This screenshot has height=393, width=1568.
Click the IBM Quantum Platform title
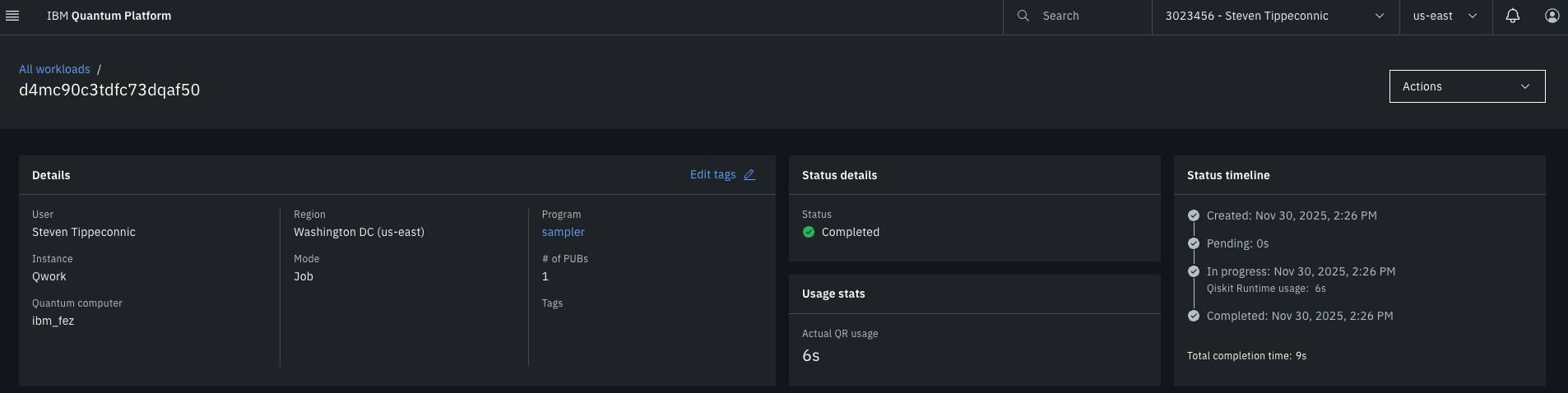click(x=109, y=16)
